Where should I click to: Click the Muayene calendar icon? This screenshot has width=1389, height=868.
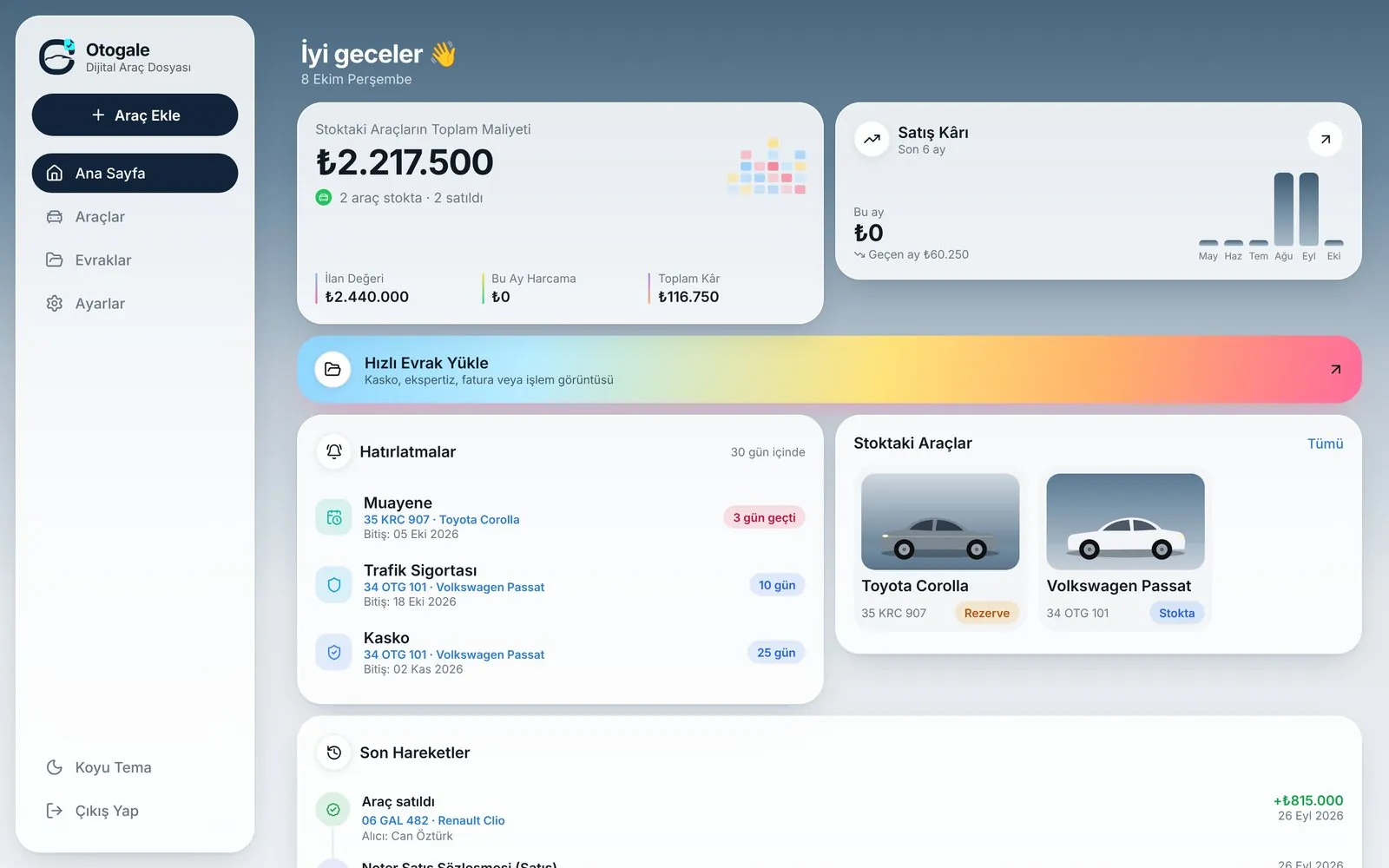click(x=333, y=517)
